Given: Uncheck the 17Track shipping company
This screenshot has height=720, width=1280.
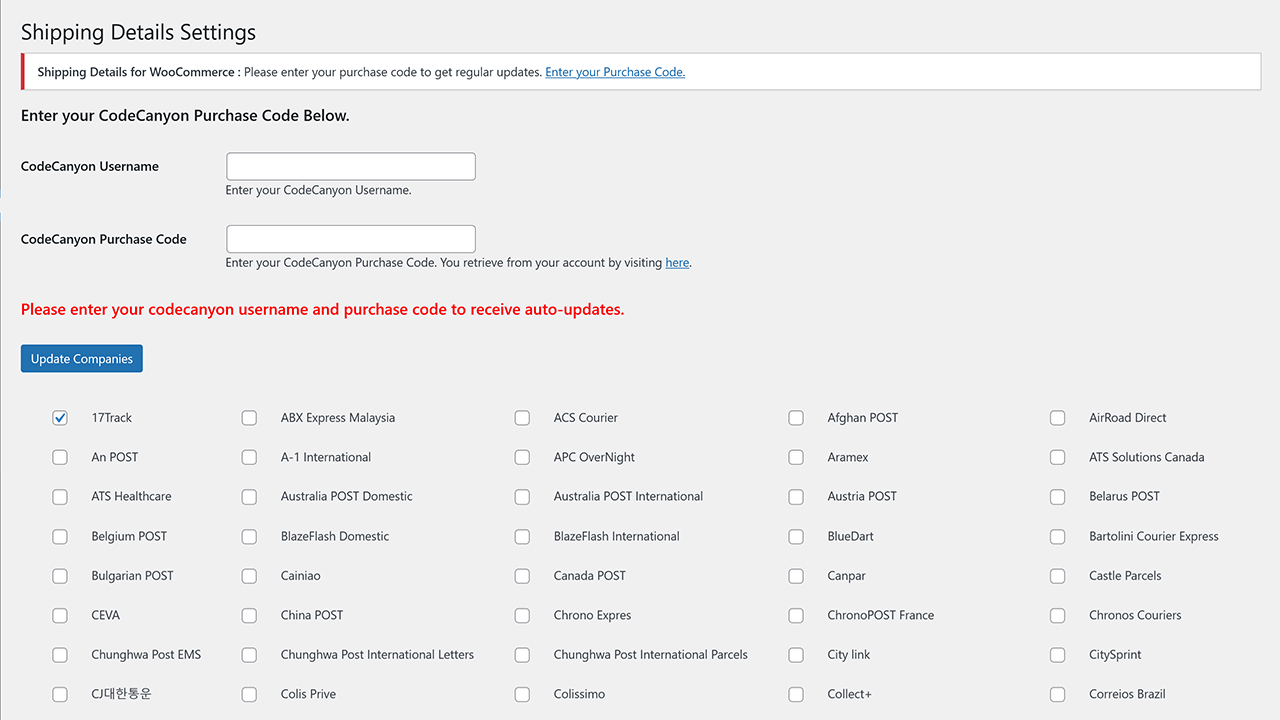Looking at the screenshot, I should 60,418.
